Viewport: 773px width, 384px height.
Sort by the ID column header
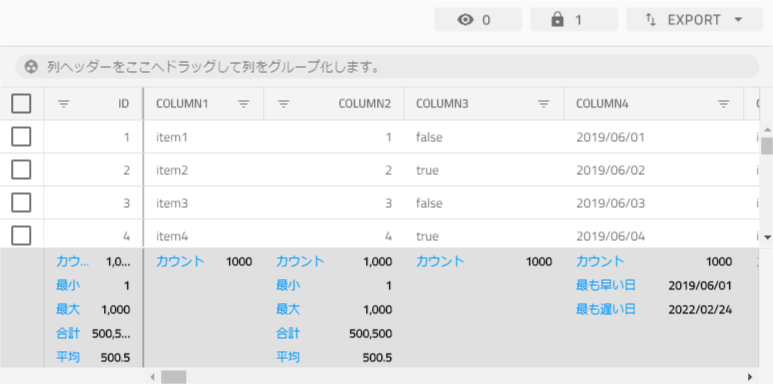click(124, 104)
